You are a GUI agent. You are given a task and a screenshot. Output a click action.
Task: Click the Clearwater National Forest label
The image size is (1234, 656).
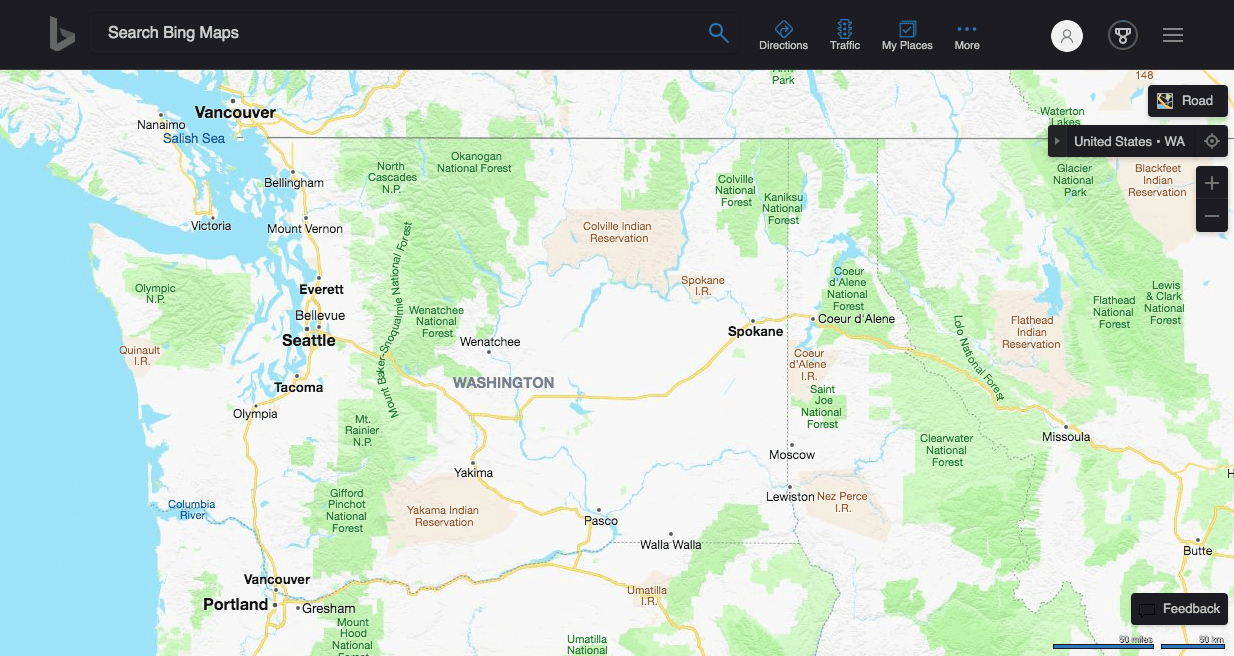point(946,450)
